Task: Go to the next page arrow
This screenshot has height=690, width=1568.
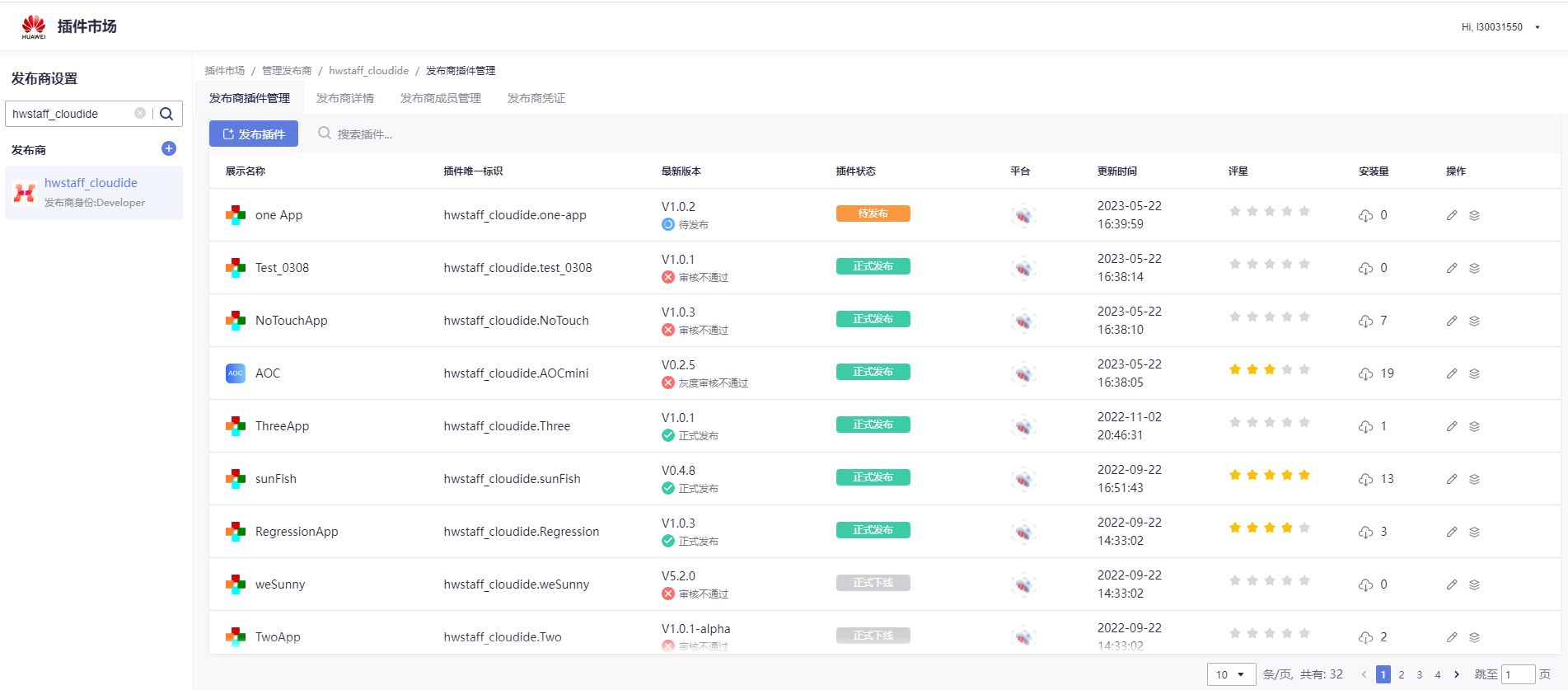Action: (x=1457, y=674)
